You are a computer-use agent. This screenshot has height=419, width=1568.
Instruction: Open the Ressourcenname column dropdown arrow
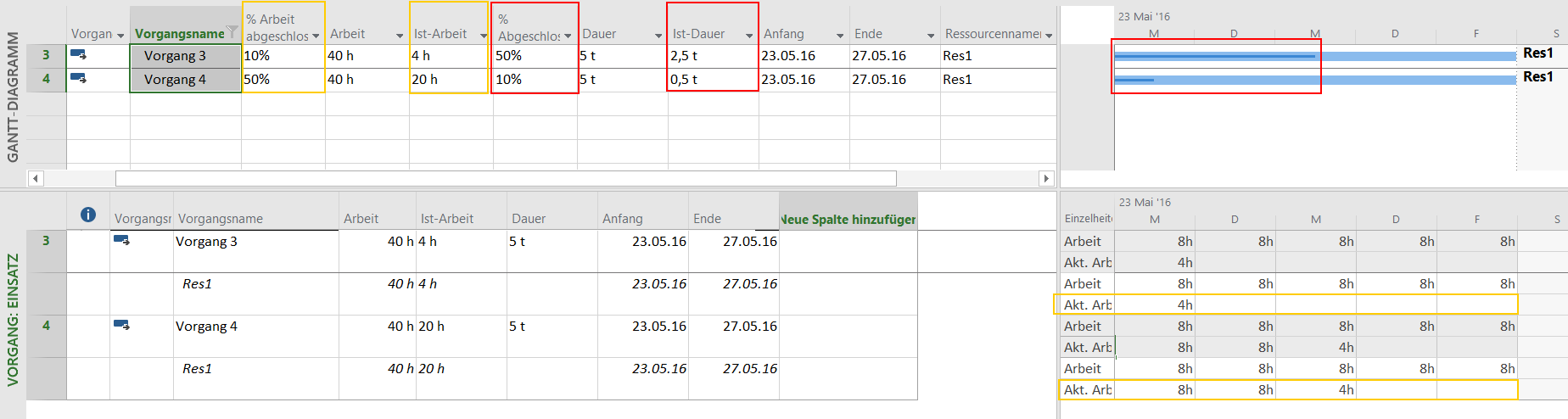[1049, 36]
